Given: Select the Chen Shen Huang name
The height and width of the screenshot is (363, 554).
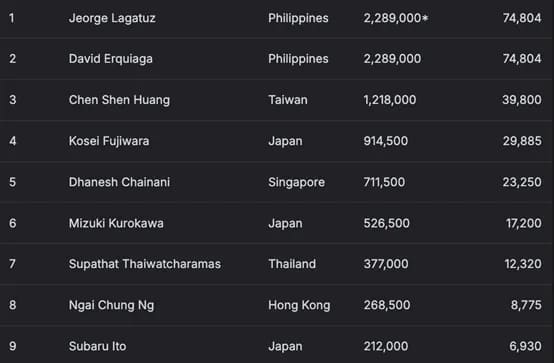Looking at the screenshot, I should 119,100.
